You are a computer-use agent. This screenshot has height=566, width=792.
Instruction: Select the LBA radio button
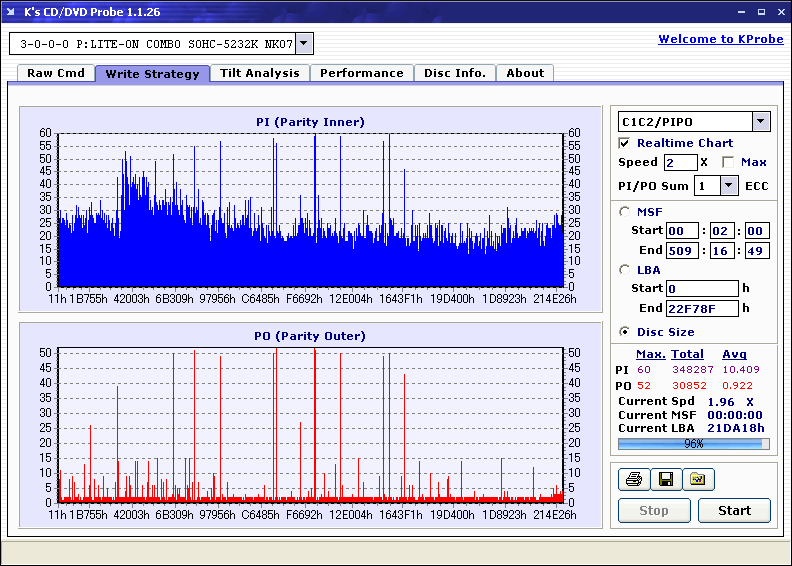(625, 269)
